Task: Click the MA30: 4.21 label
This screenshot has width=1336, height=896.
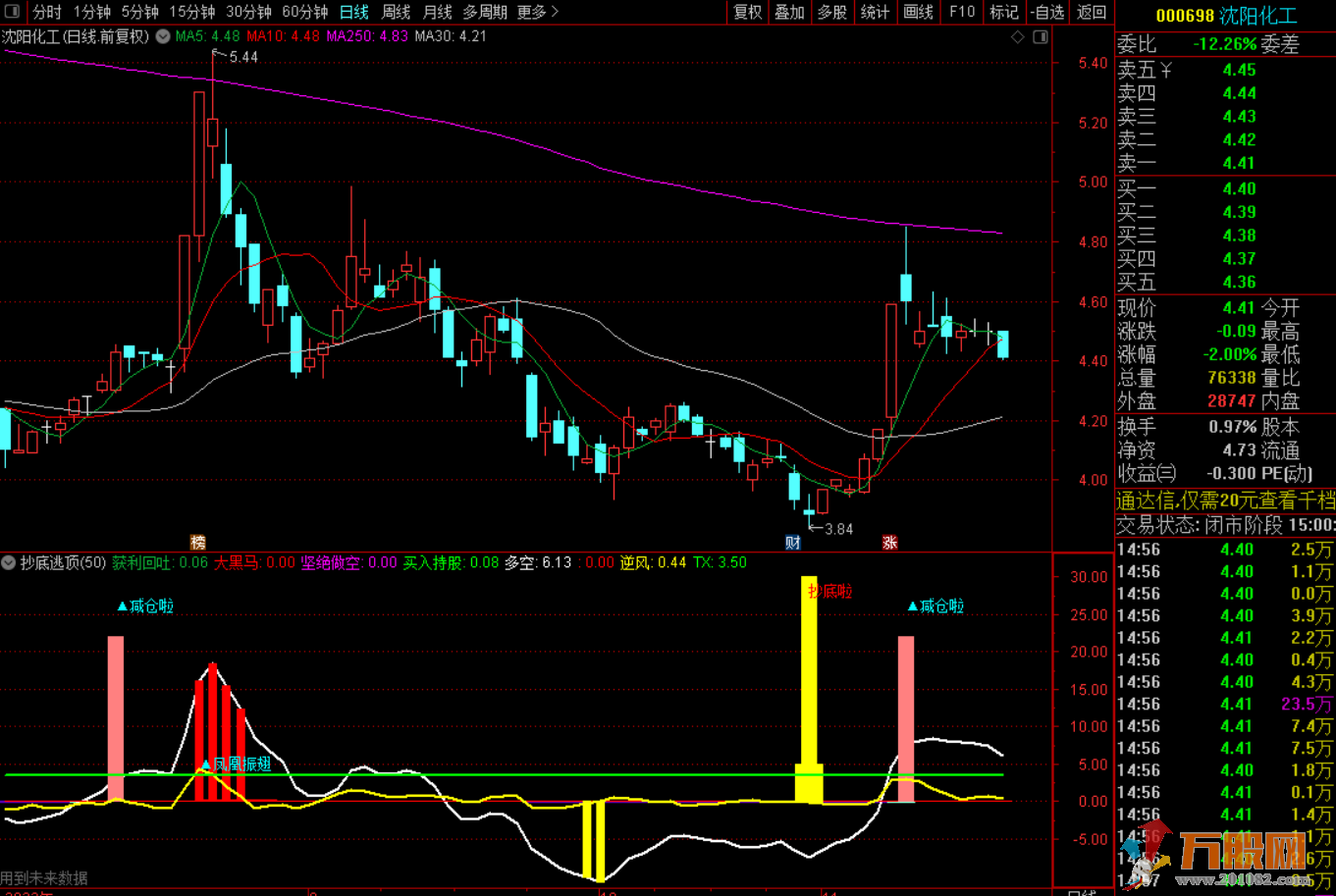Action: pyautogui.click(x=451, y=36)
